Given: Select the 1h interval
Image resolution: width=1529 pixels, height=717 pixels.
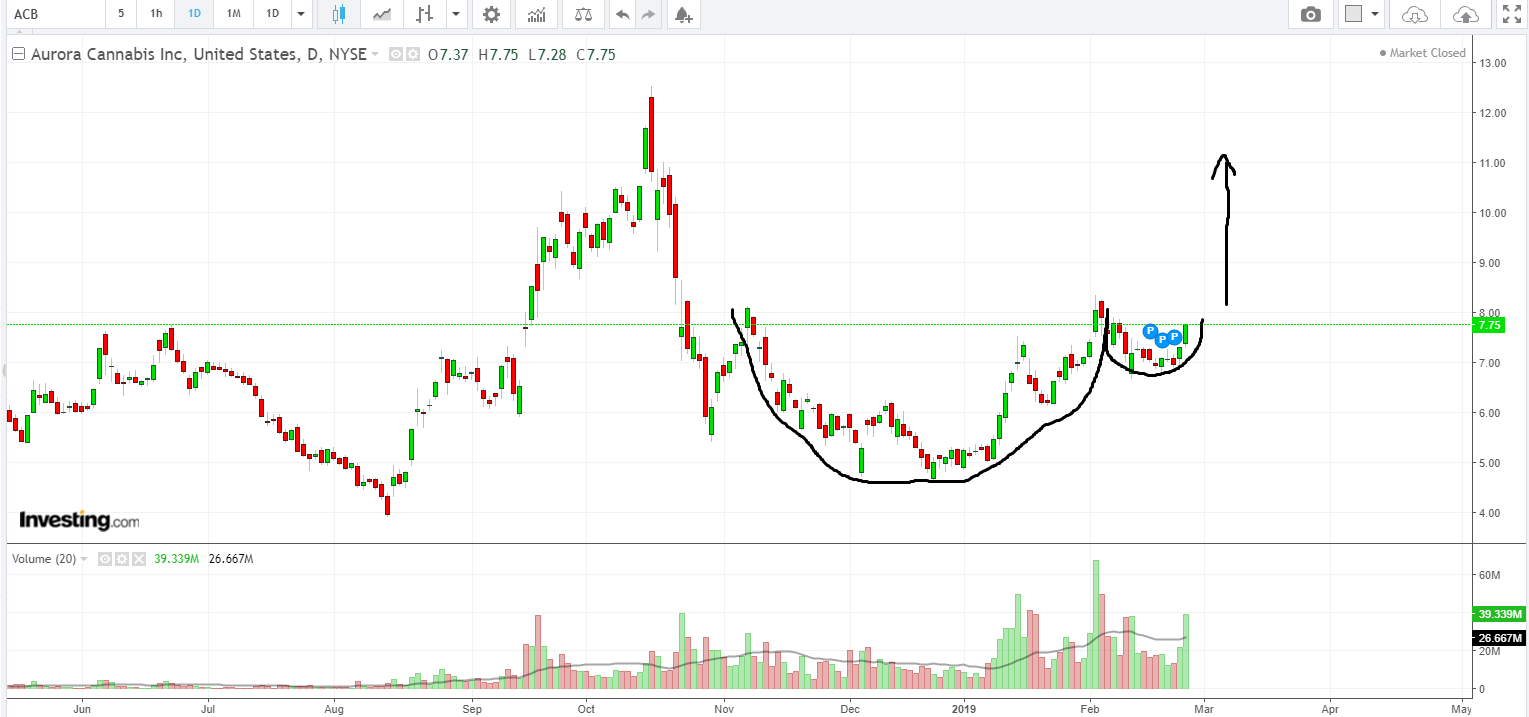Looking at the screenshot, I should (x=156, y=14).
